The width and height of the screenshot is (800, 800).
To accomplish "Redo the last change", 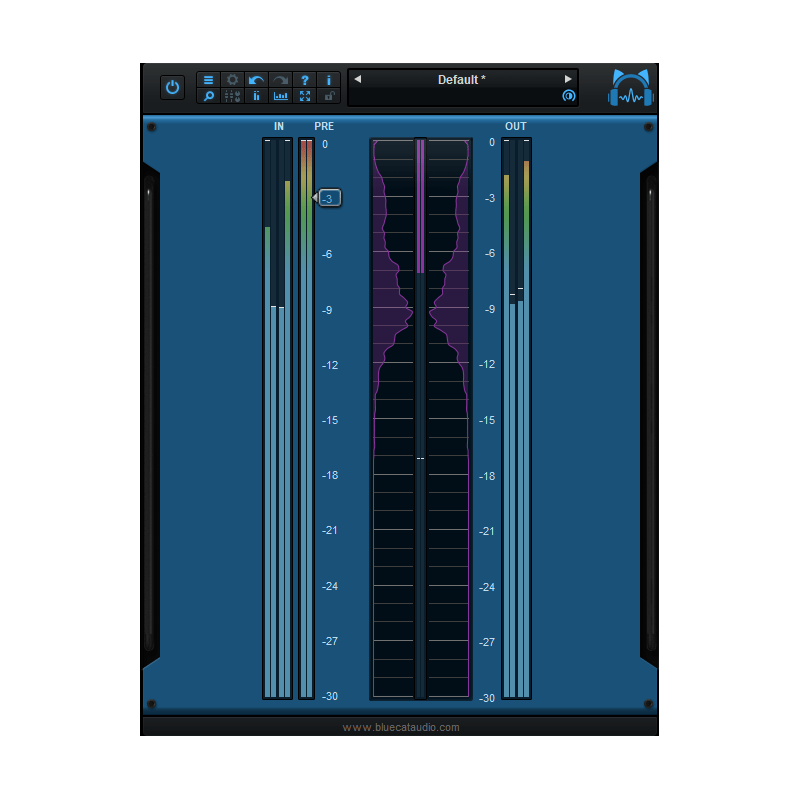I will coord(281,80).
